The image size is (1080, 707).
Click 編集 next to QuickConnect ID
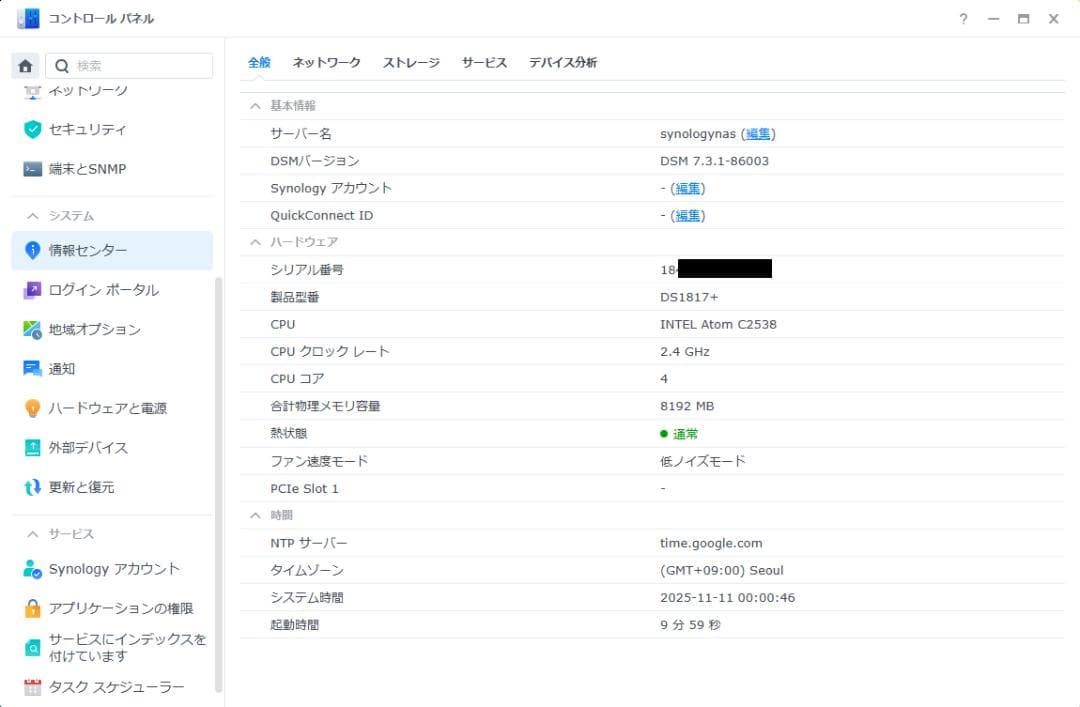tap(688, 215)
